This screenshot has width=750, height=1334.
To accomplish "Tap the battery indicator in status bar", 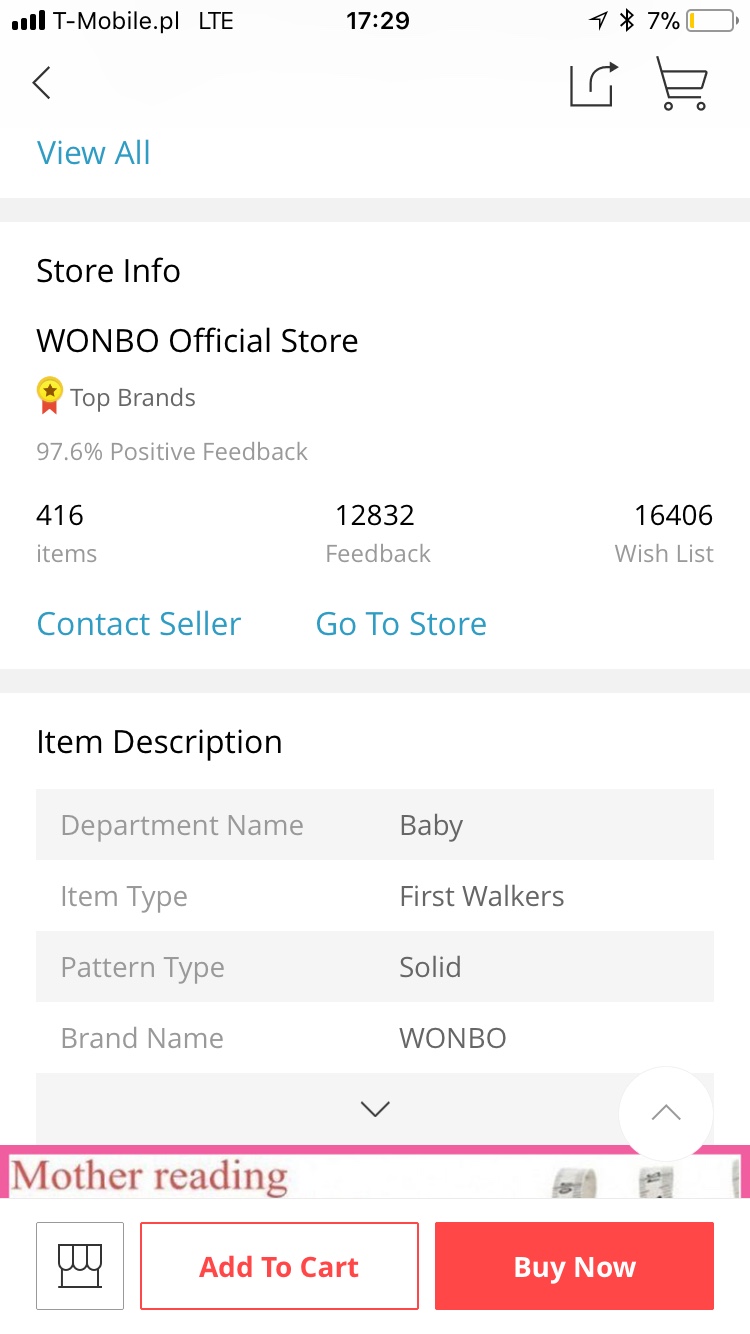I will click(x=711, y=21).
